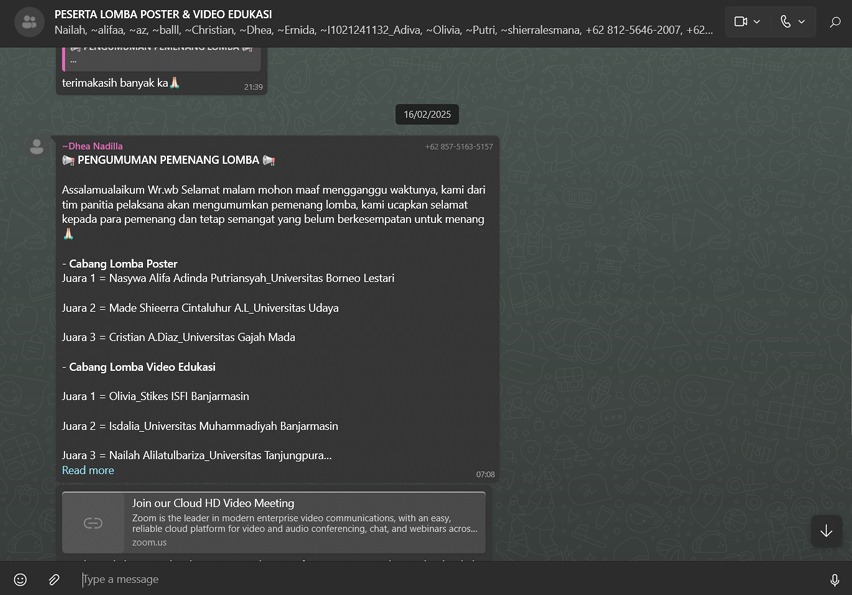
Task: Expand announcement with Read more
Action: pyautogui.click(x=88, y=470)
